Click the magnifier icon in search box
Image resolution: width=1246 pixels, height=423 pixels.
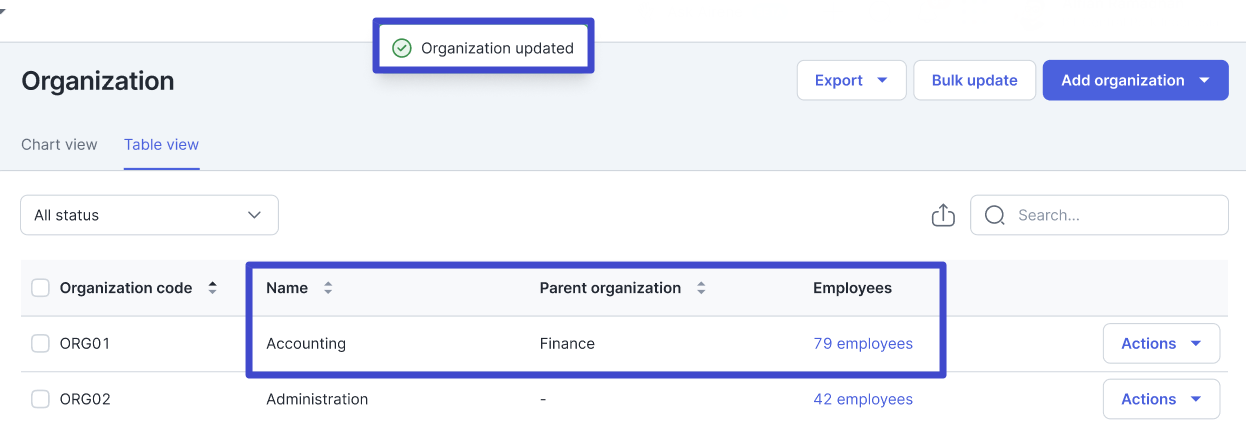click(994, 215)
